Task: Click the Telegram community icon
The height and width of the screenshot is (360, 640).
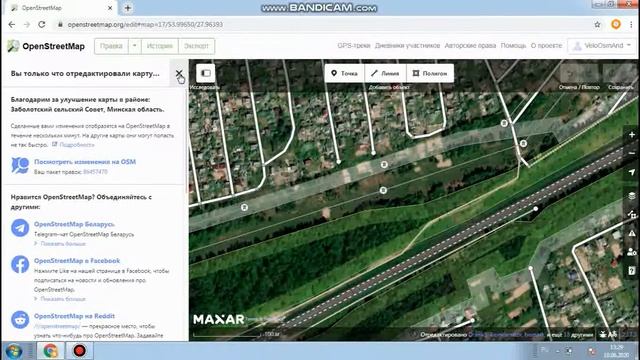Action: pyautogui.click(x=20, y=228)
